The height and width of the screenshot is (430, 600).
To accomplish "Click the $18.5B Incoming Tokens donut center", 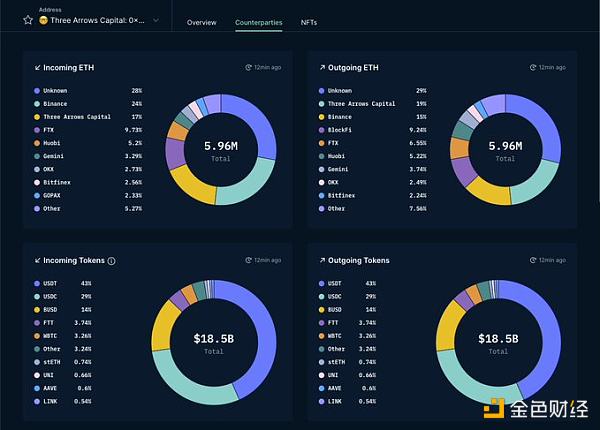I will click(x=215, y=343).
